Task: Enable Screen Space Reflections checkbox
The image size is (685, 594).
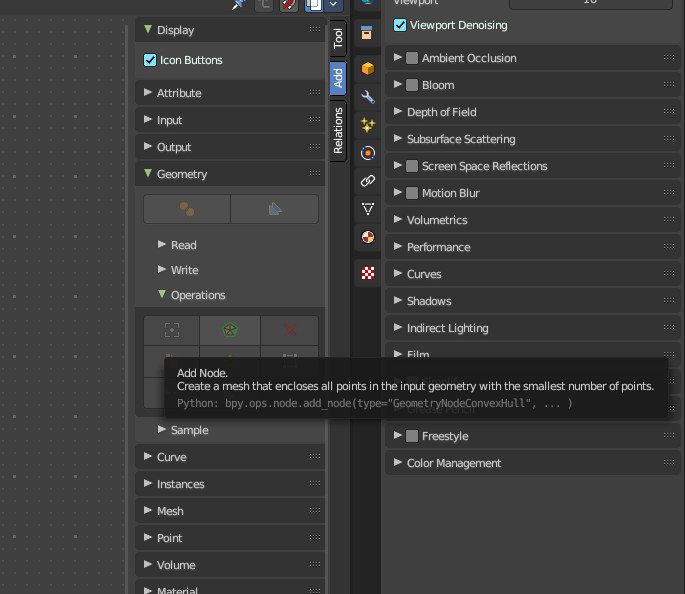Action: [412, 166]
